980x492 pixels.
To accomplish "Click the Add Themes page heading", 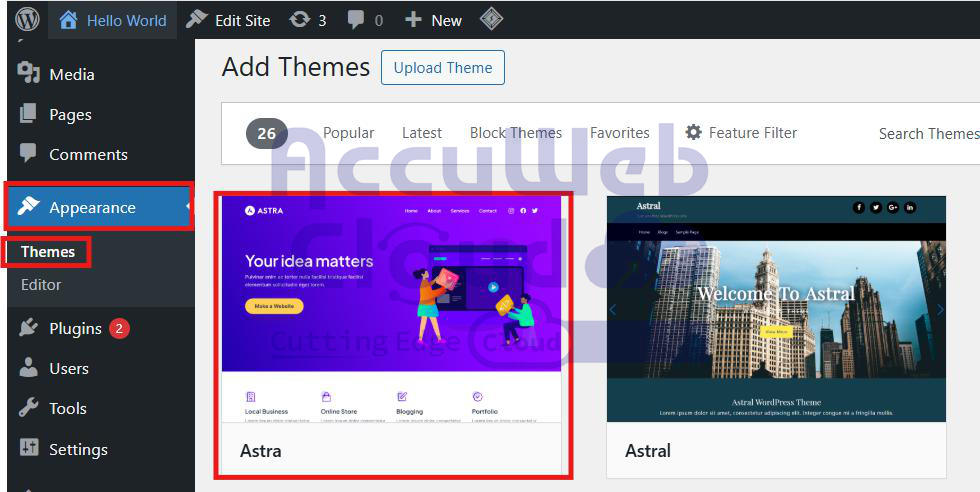I will 296,67.
